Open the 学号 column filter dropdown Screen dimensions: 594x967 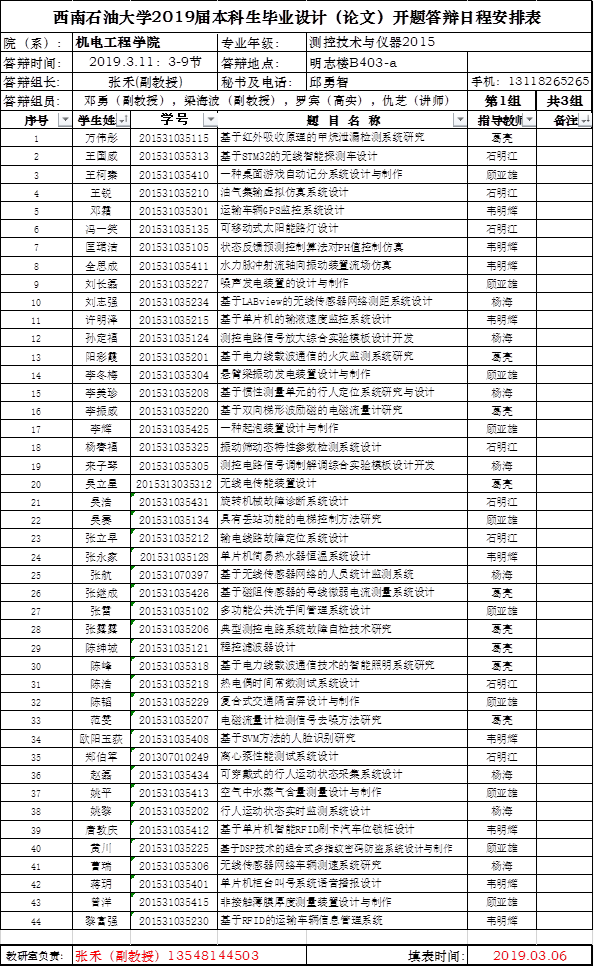pos(210,120)
